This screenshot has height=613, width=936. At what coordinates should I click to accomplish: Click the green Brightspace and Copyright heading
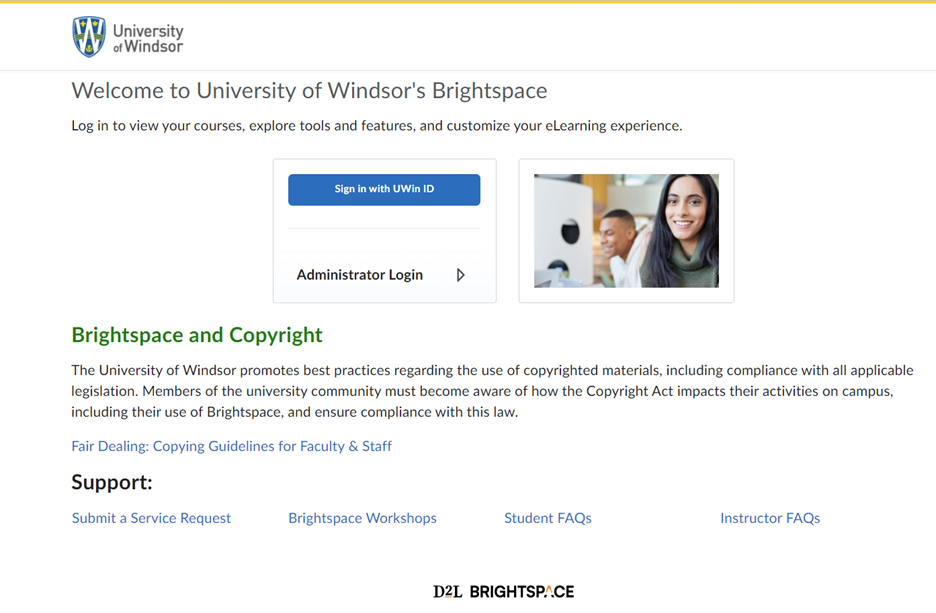tap(197, 335)
